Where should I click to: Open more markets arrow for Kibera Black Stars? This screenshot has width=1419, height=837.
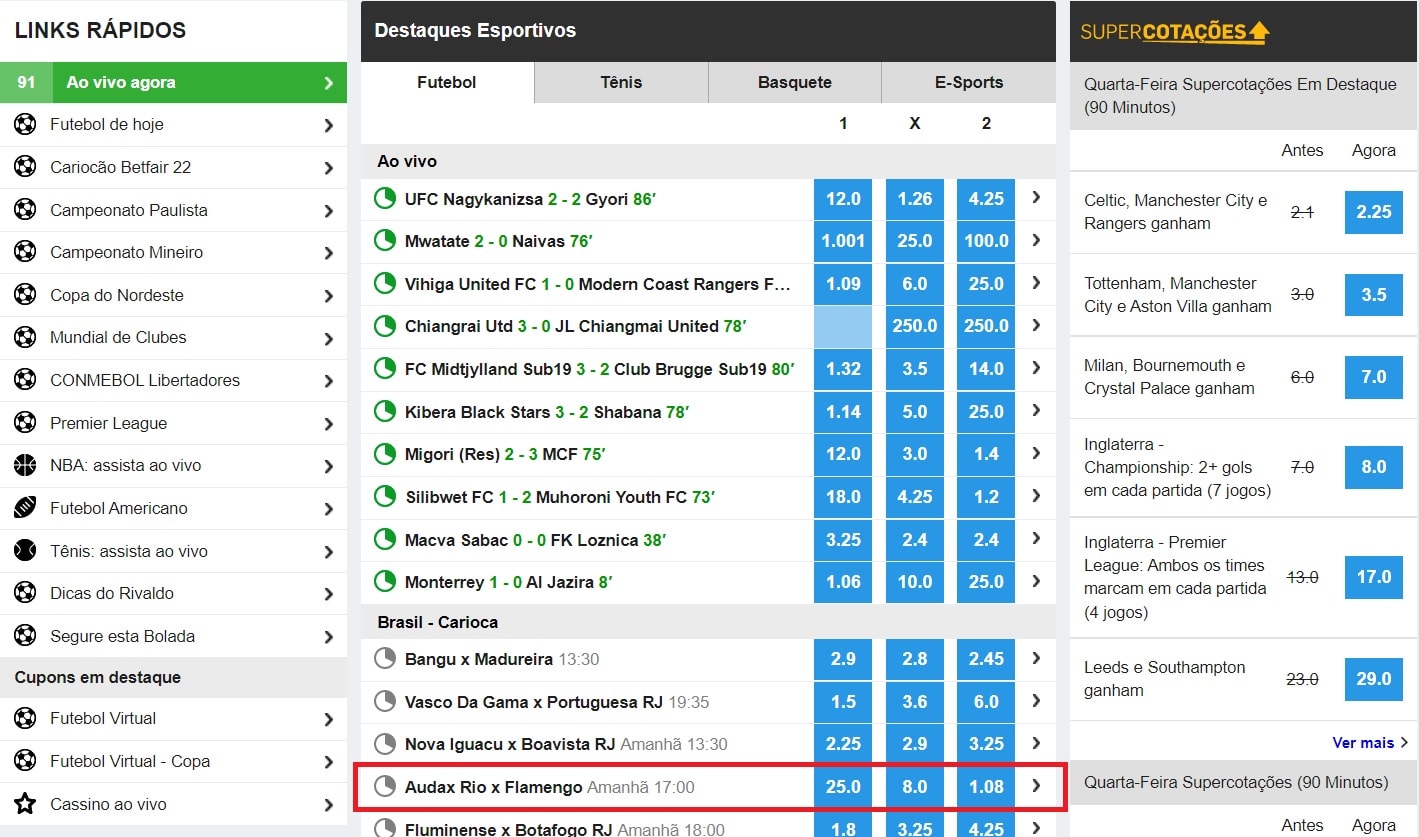(1036, 411)
